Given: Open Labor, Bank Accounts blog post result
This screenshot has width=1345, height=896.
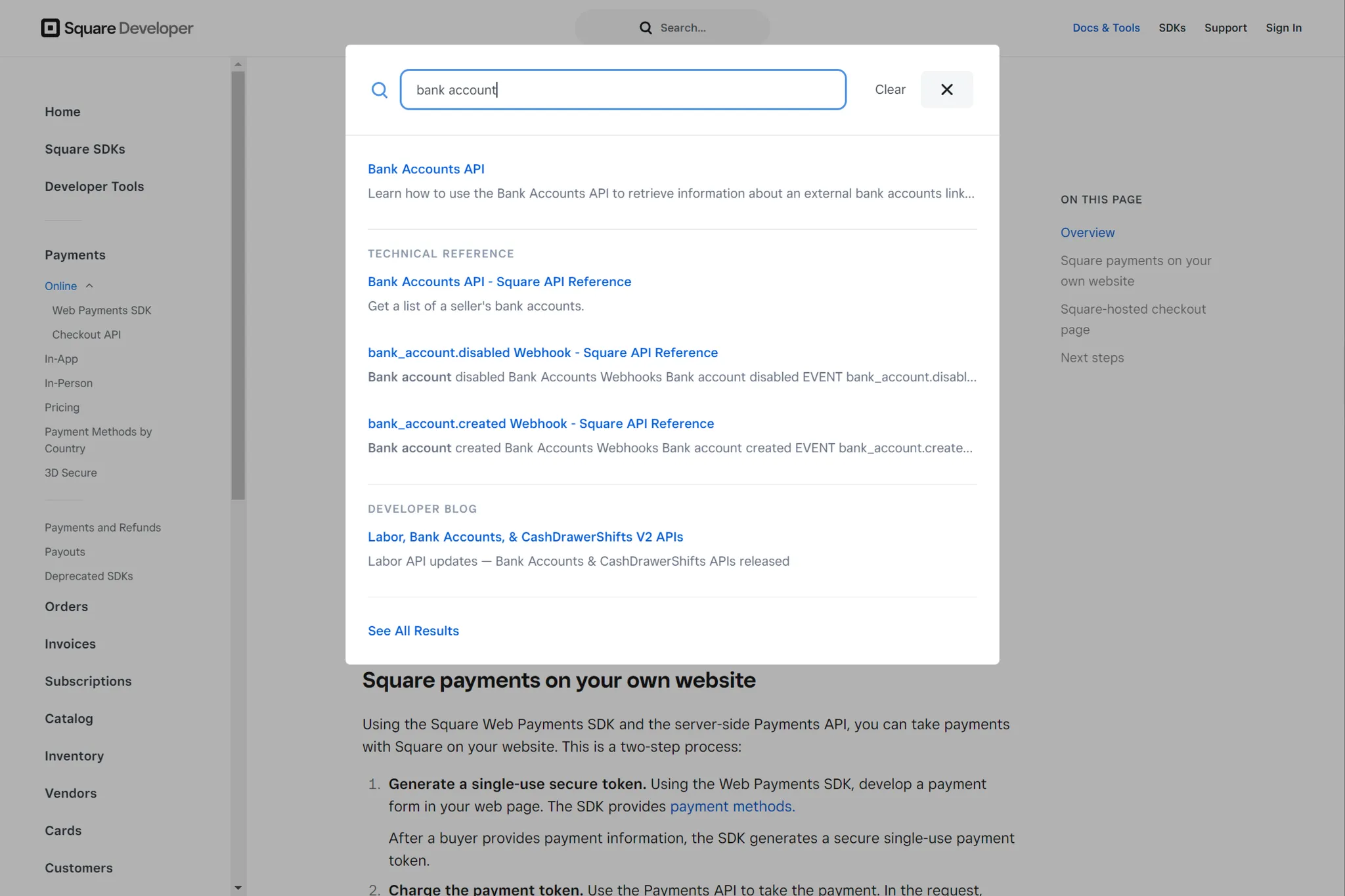Looking at the screenshot, I should click(x=525, y=536).
